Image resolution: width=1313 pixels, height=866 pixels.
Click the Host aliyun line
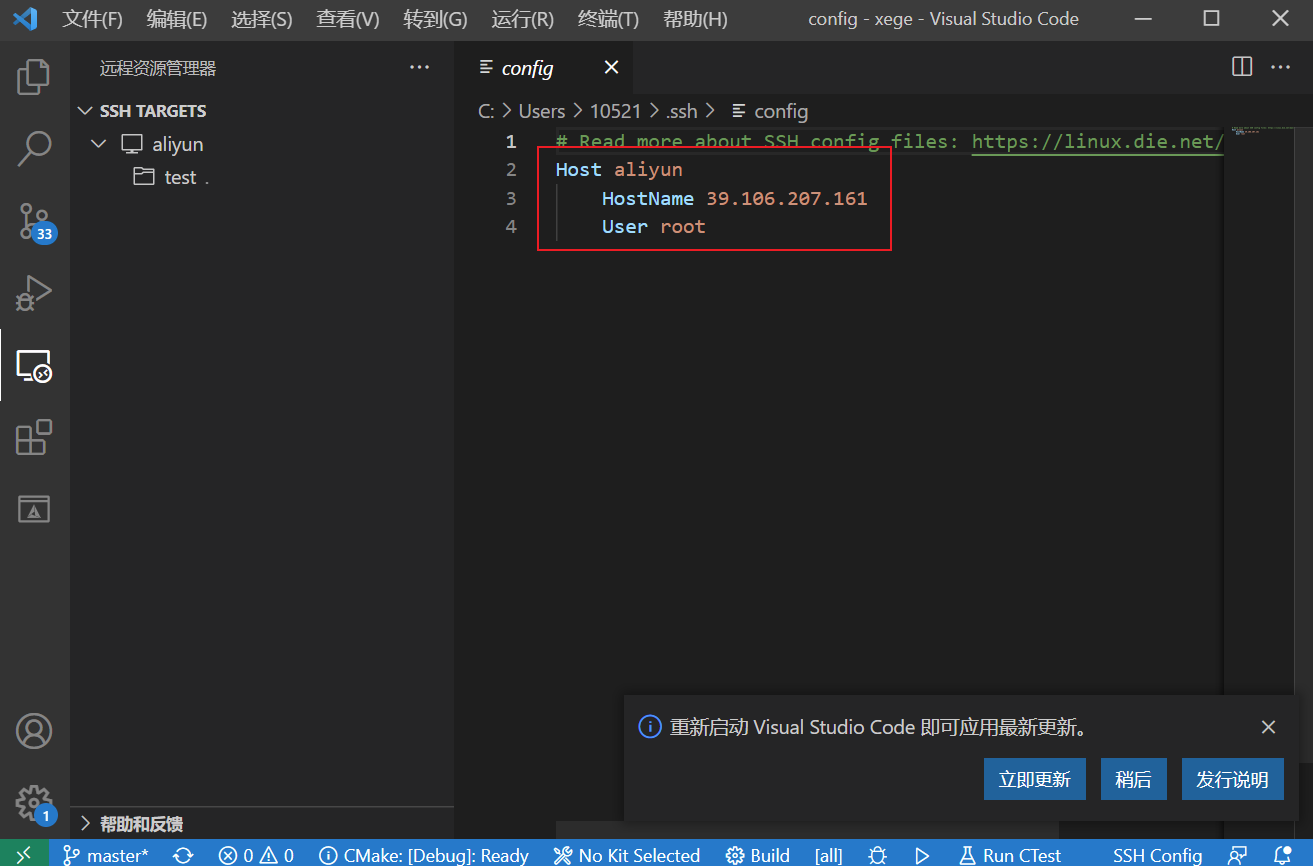click(619, 169)
